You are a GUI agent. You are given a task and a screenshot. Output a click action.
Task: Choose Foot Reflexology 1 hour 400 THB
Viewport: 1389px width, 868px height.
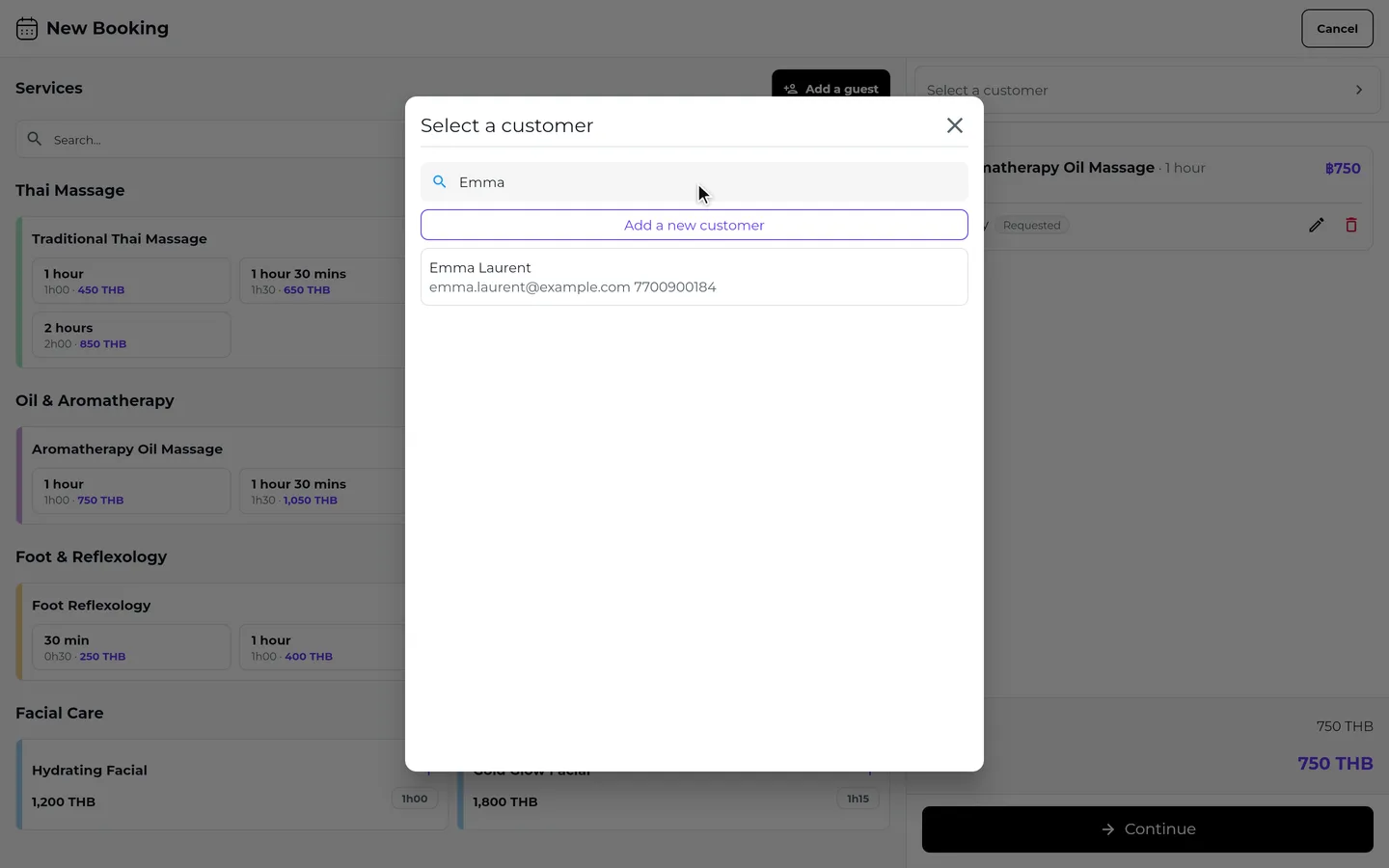point(322,647)
